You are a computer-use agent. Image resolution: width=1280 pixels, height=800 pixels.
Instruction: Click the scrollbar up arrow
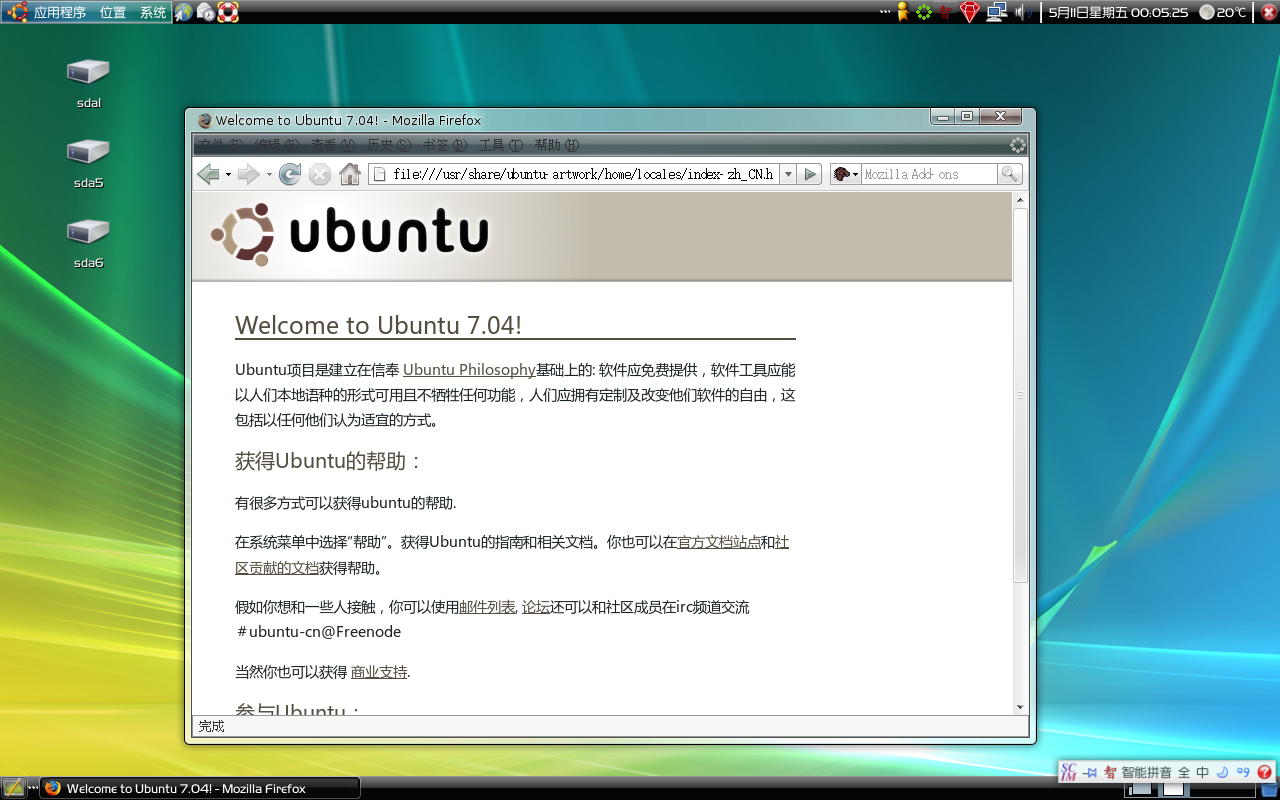pyautogui.click(x=1020, y=200)
